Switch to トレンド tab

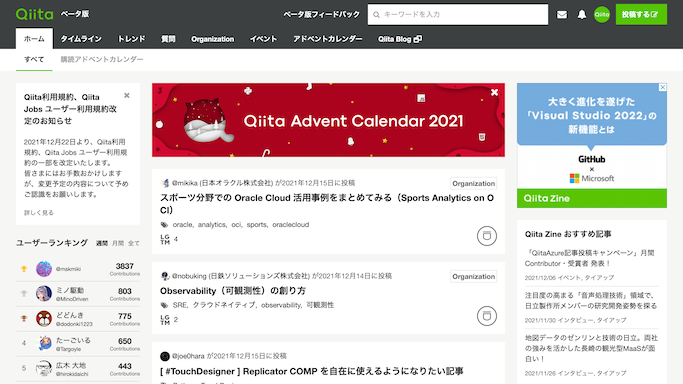[x=131, y=39]
